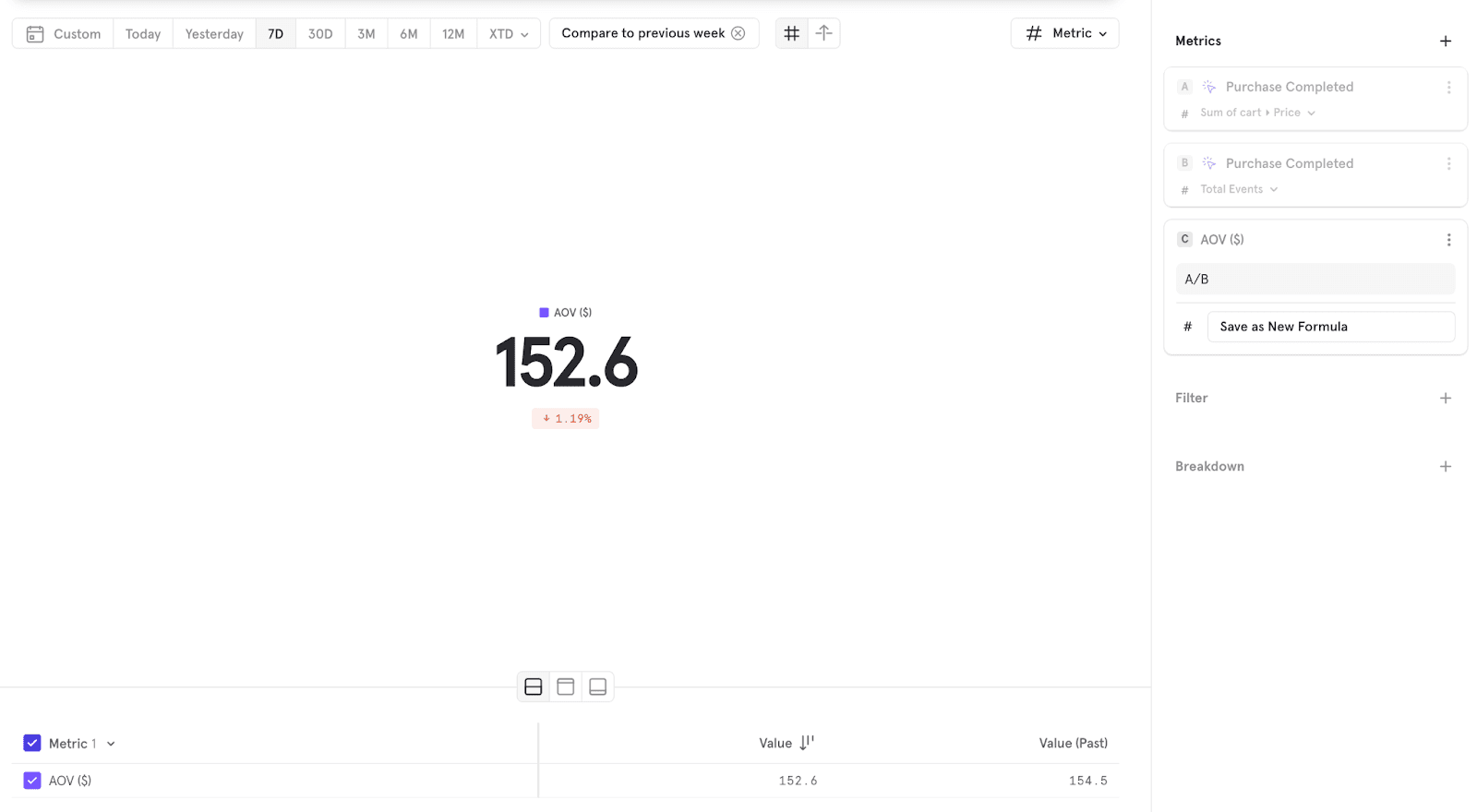The width and height of the screenshot is (1477, 812).
Task: Select the 30D time range tab
Action: (x=320, y=34)
